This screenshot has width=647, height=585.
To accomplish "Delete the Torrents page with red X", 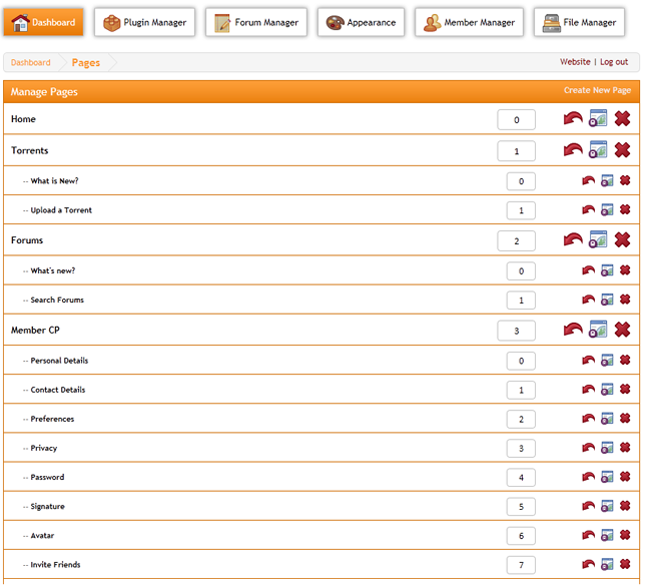I will [x=622, y=150].
